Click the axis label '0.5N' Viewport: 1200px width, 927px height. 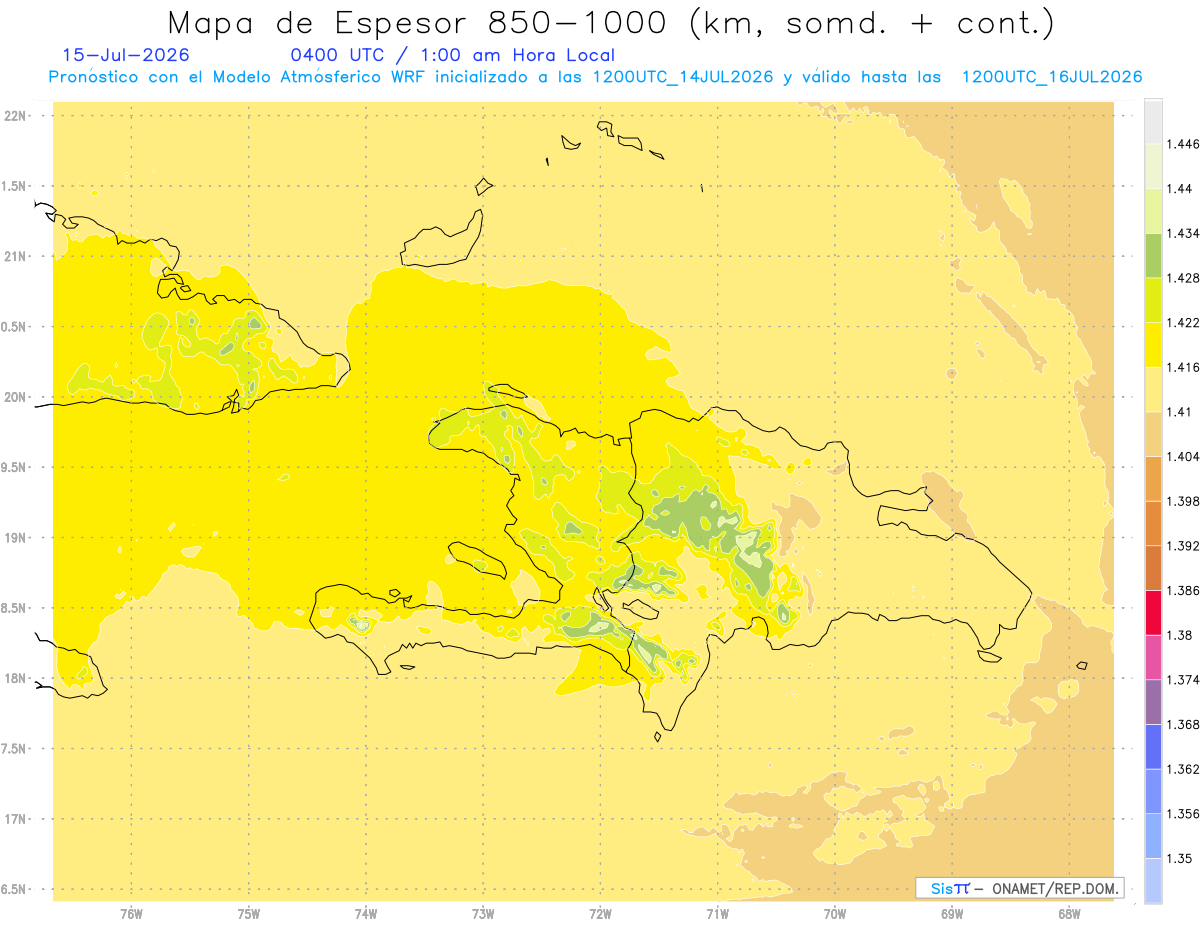[x=15, y=327]
